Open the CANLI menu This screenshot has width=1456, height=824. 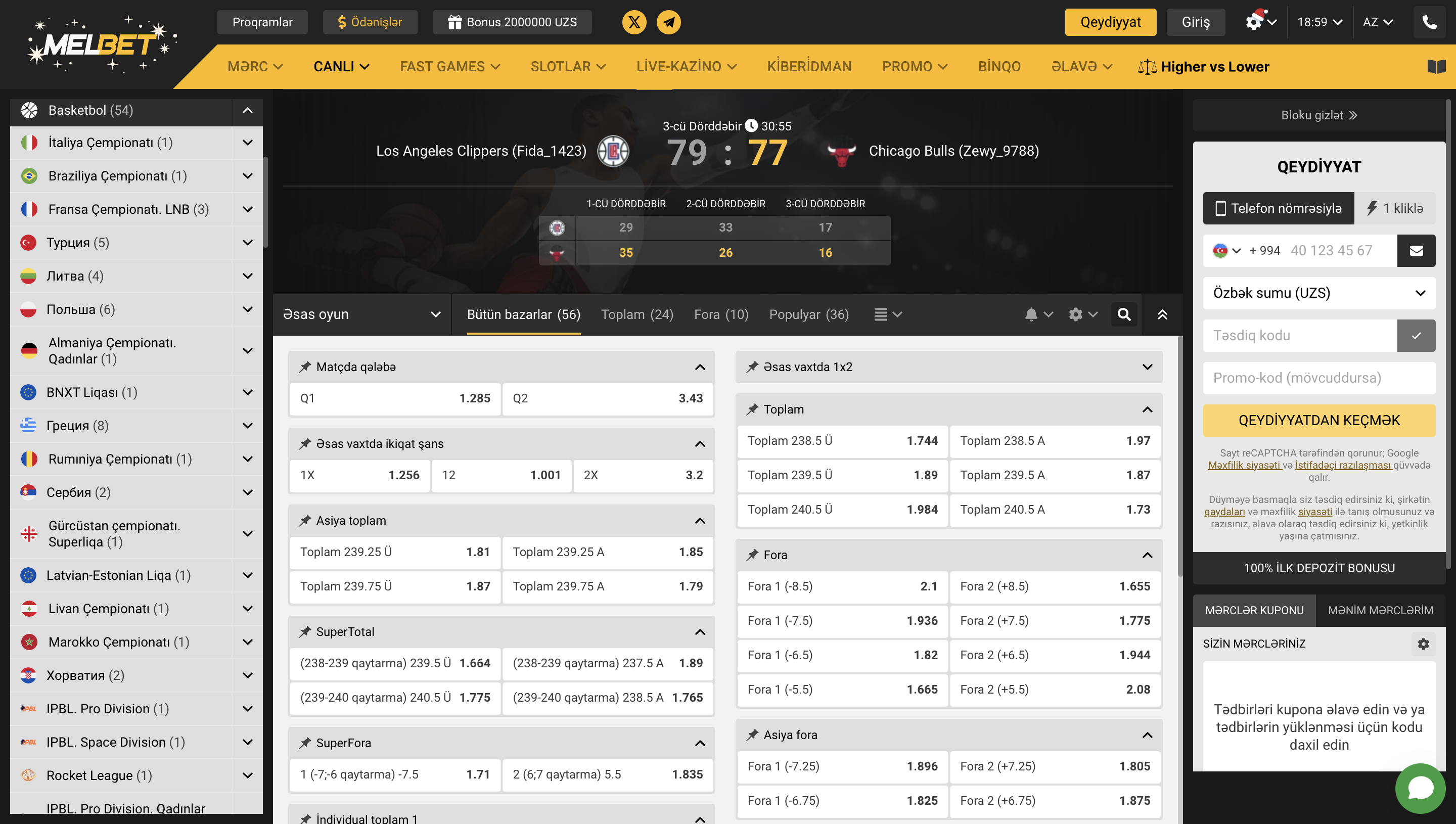point(341,66)
